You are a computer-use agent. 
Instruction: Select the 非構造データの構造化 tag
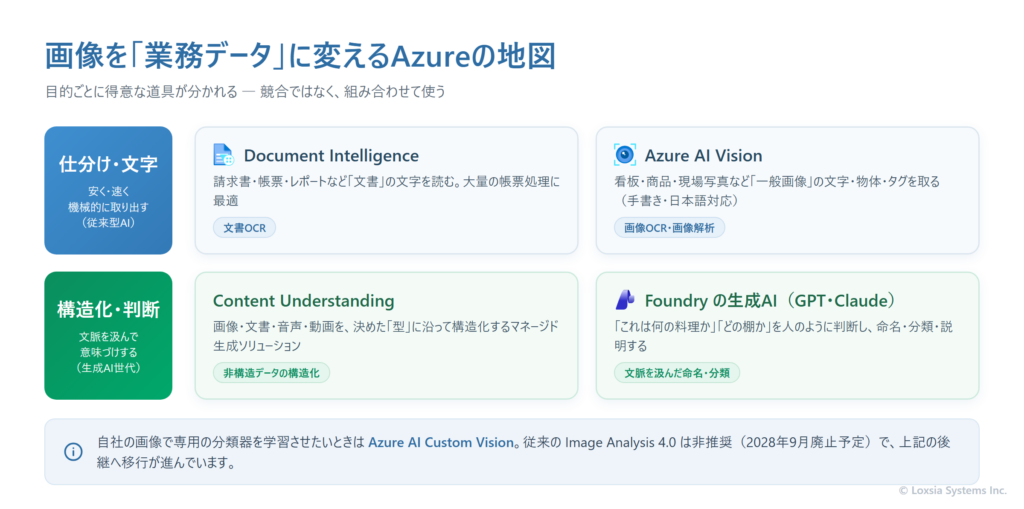tap(272, 372)
